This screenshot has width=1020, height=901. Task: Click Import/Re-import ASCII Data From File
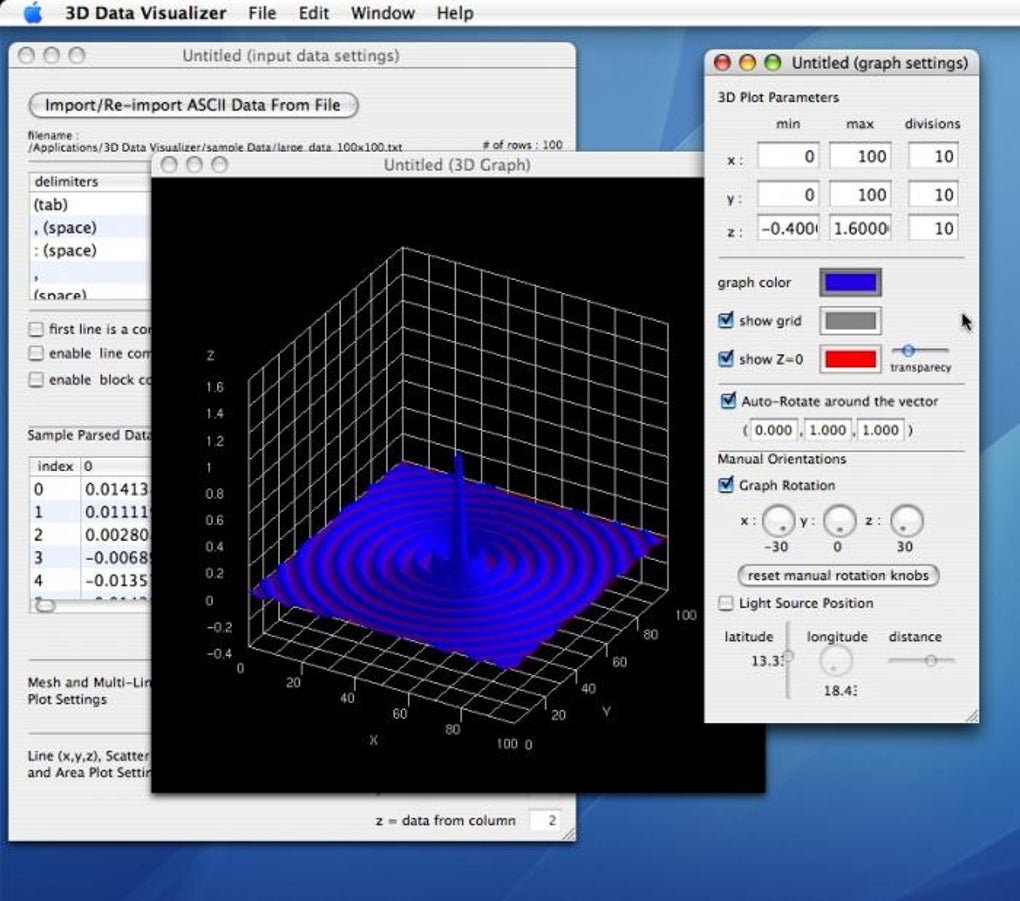(x=192, y=105)
